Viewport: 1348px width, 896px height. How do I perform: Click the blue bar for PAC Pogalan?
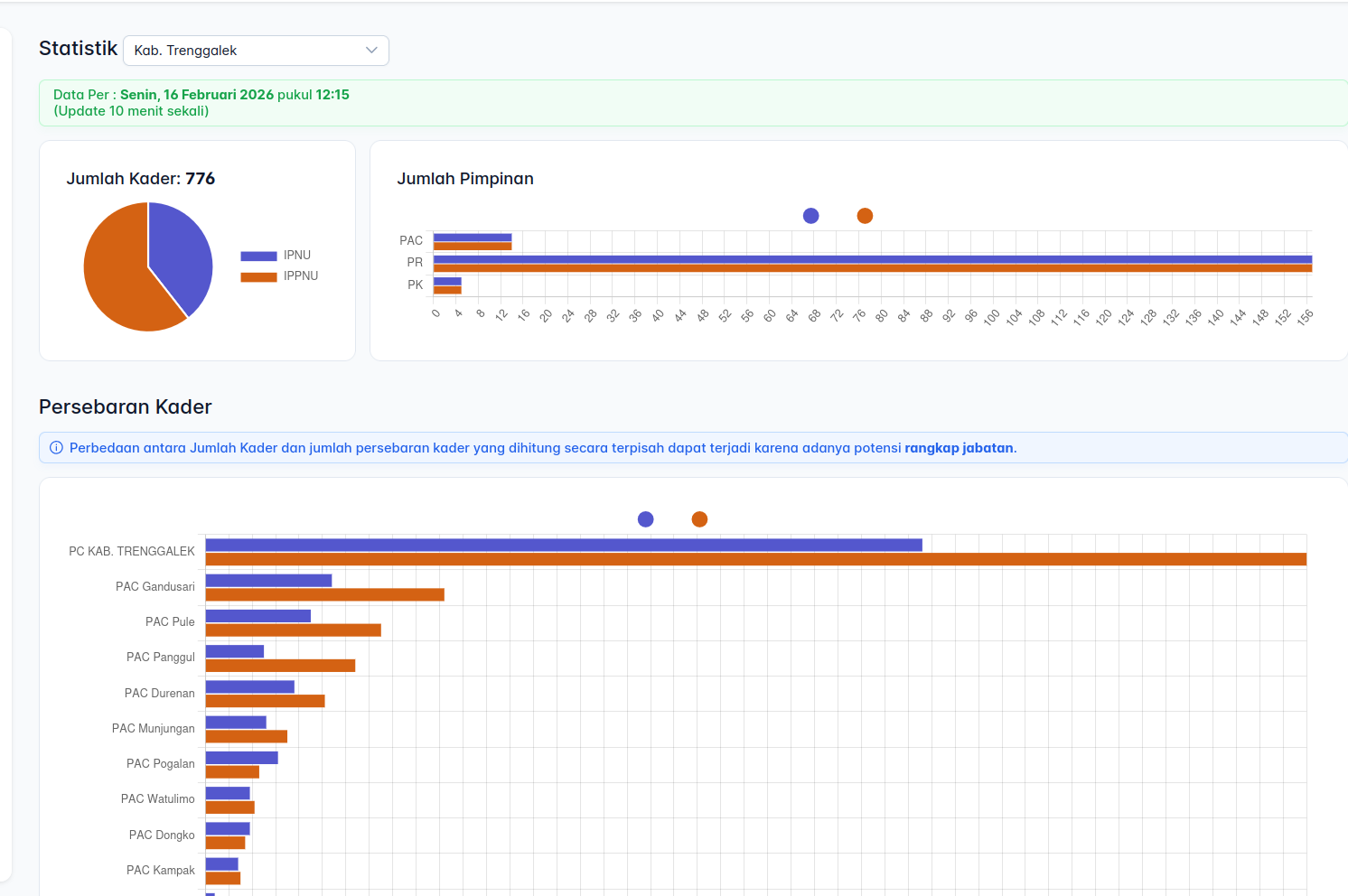click(241, 758)
